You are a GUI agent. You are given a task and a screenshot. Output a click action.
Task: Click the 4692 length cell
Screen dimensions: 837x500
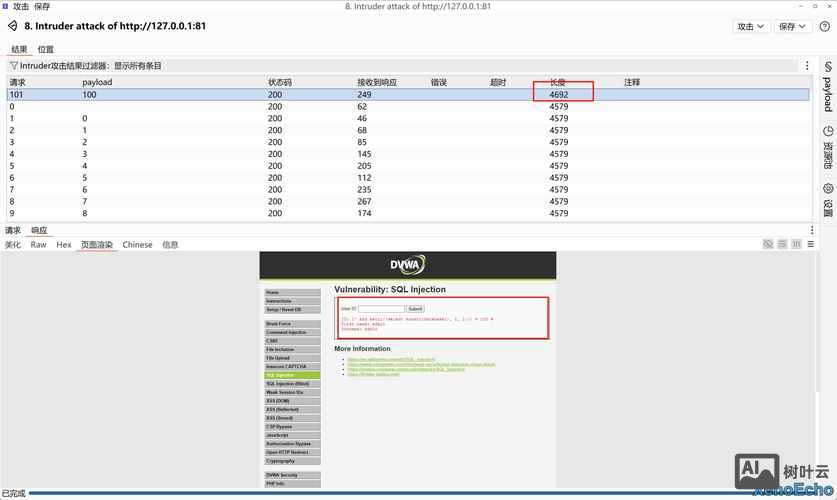559,94
